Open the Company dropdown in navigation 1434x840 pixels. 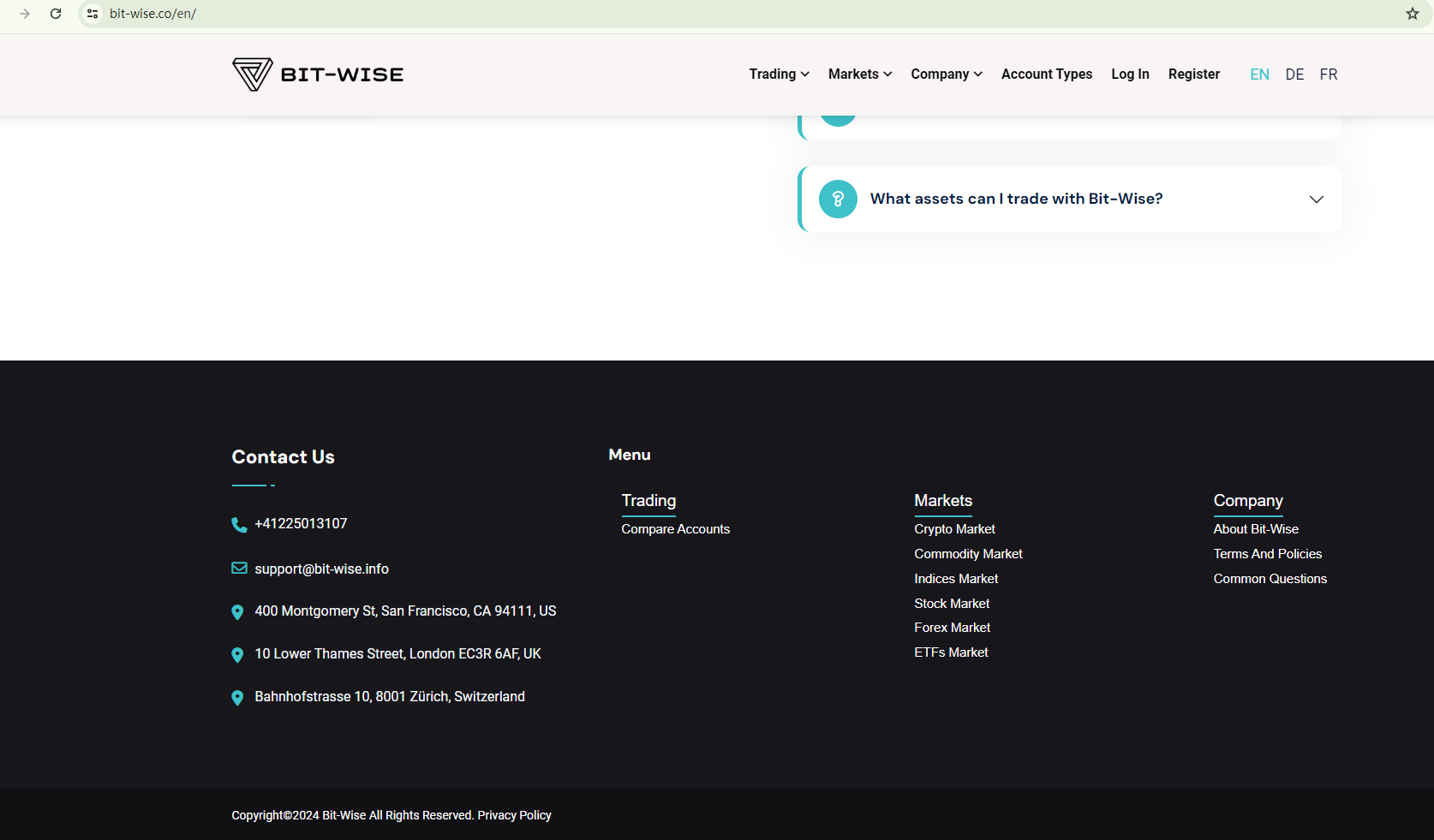[946, 74]
